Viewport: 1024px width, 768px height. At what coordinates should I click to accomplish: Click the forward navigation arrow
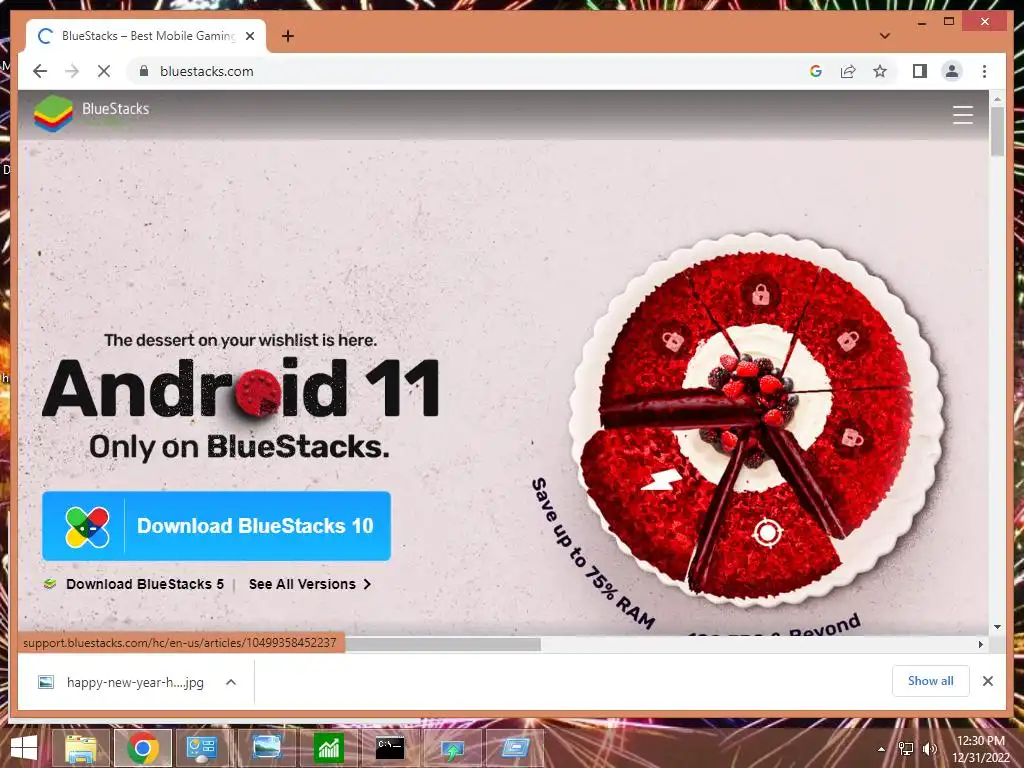(72, 71)
